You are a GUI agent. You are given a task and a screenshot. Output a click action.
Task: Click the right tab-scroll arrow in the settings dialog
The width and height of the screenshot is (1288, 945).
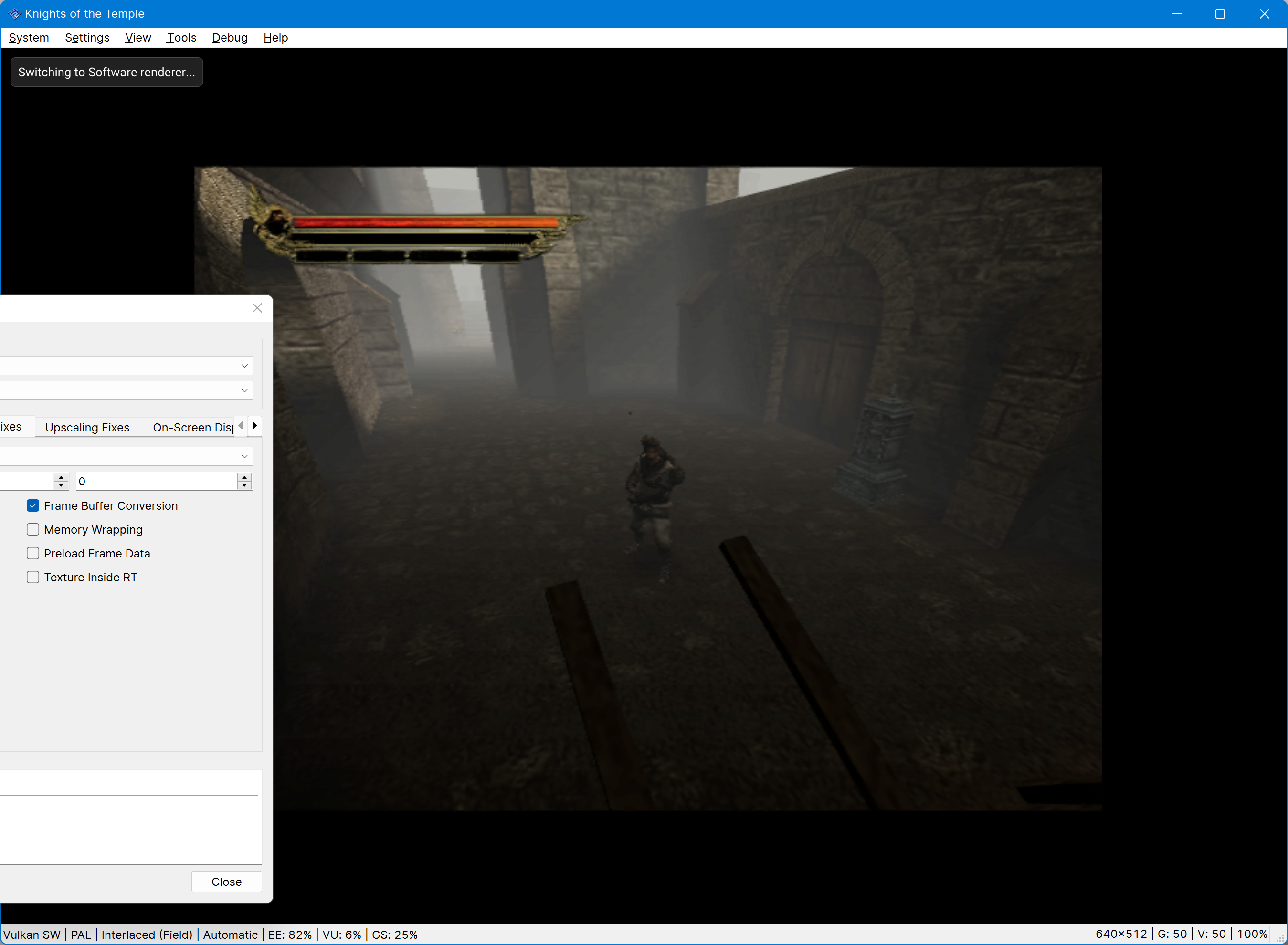[x=254, y=425]
